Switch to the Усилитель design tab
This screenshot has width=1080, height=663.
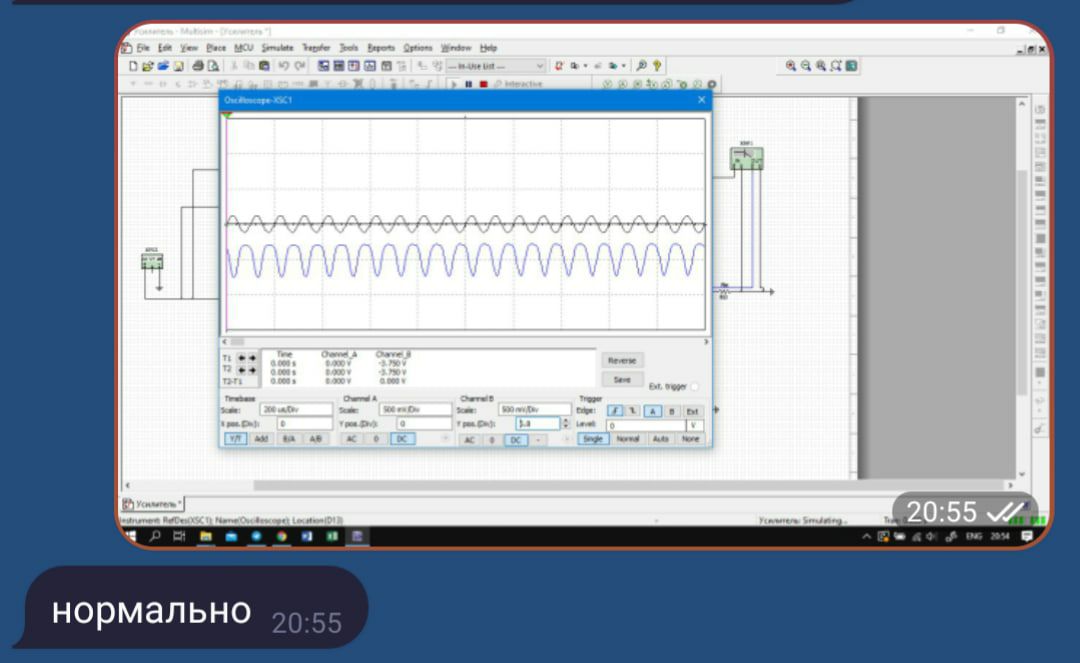154,504
